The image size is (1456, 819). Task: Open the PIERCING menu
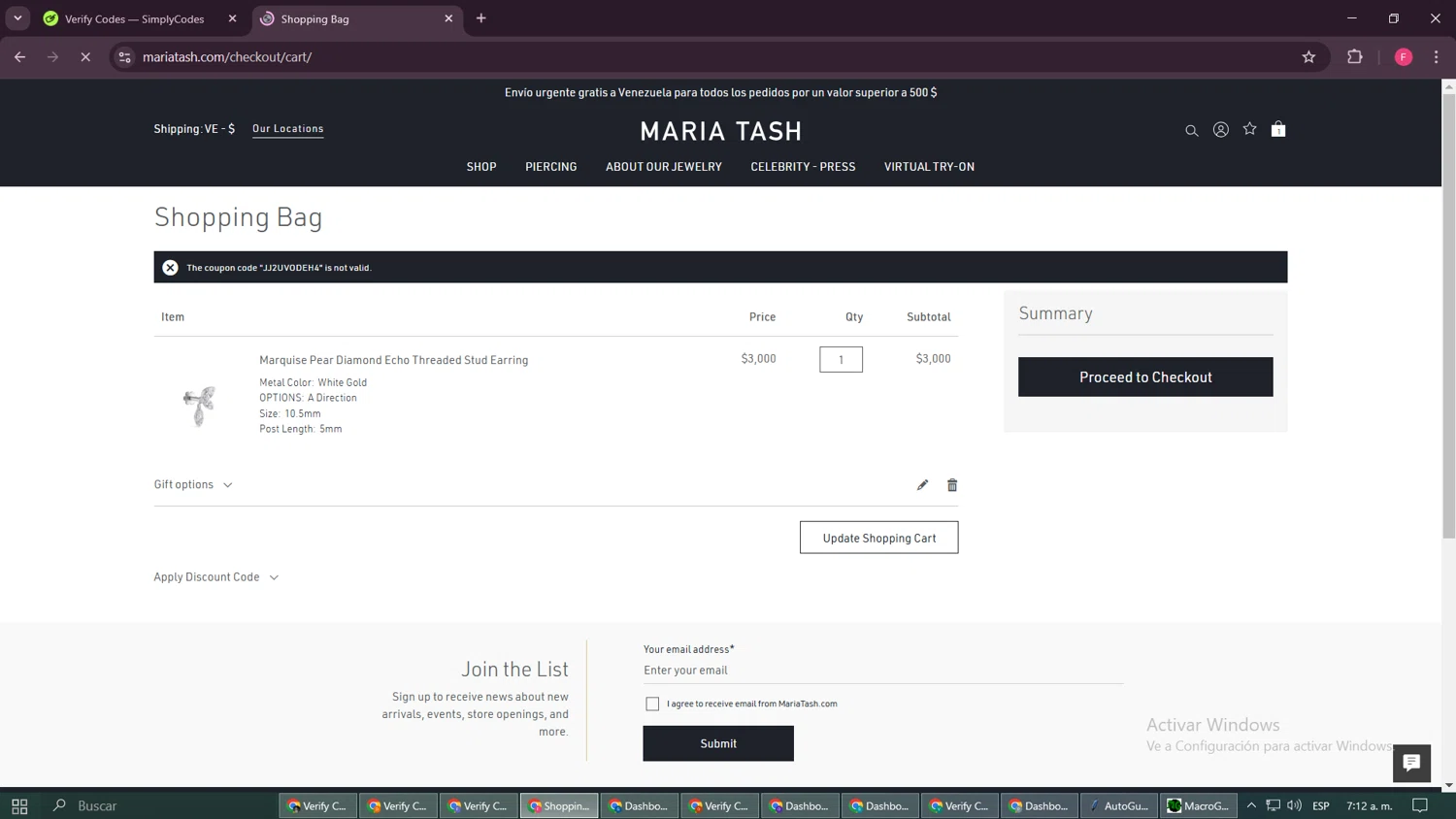point(551,167)
